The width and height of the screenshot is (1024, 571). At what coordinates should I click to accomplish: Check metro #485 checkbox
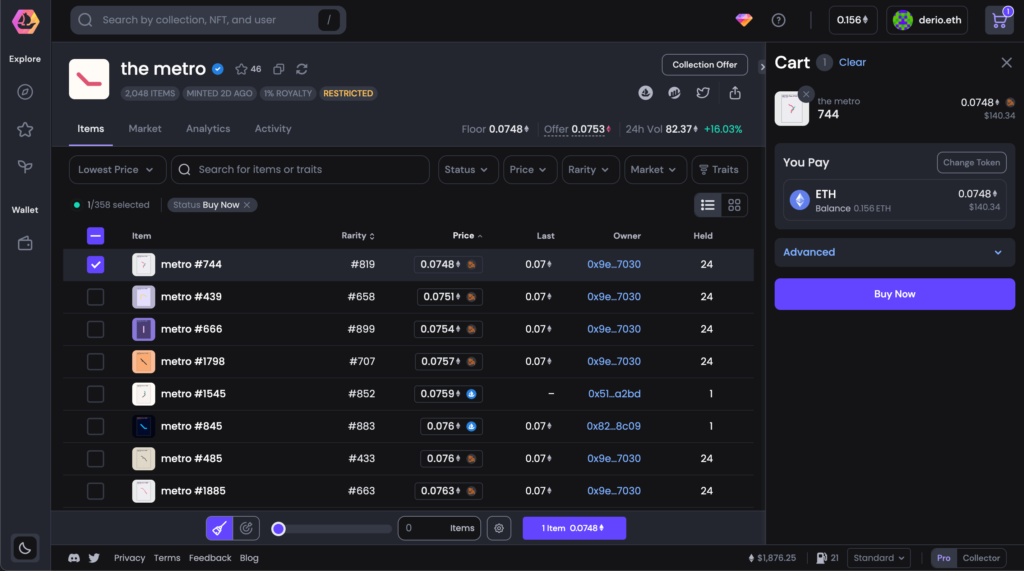pos(95,459)
